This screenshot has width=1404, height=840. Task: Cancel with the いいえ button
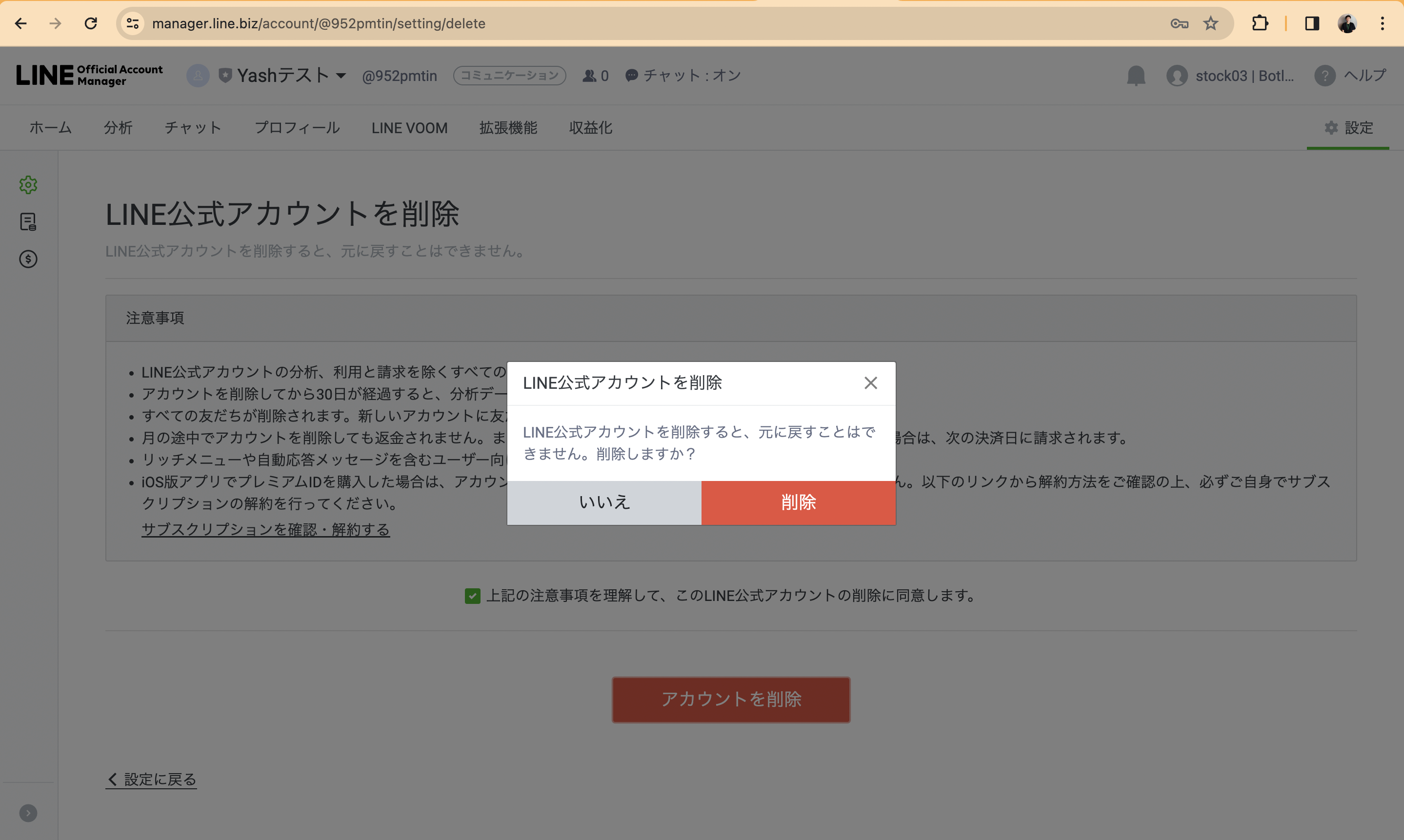[604, 502]
